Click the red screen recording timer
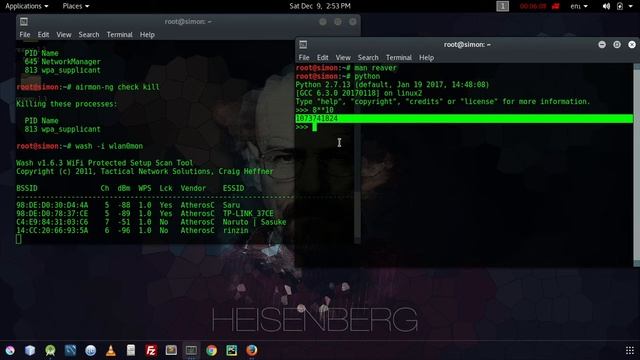Viewport: 640px width, 360px height. point(533,6)
